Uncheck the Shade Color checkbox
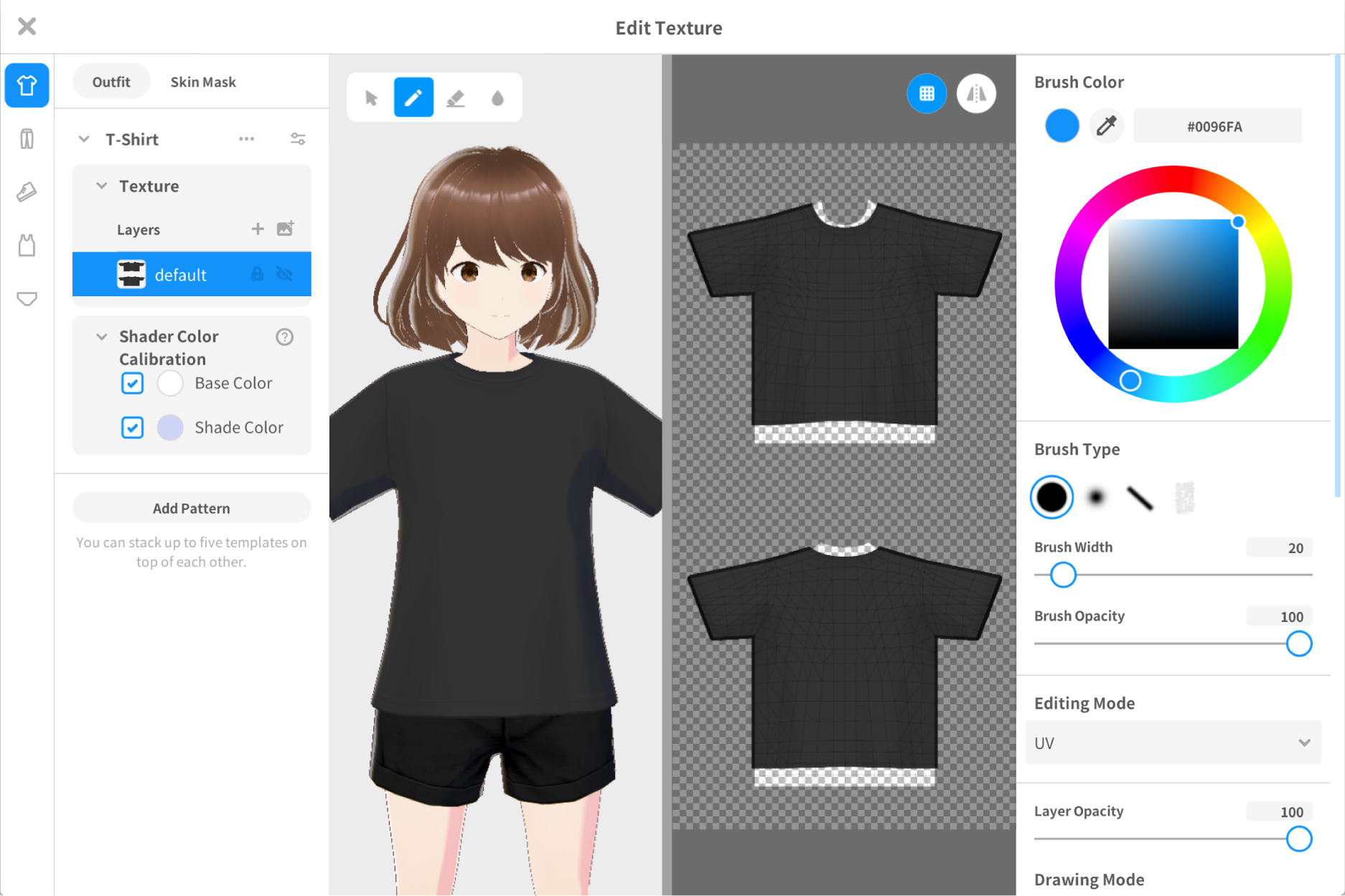The height and width of the screenshot is (896, 1345). [132, 428]
